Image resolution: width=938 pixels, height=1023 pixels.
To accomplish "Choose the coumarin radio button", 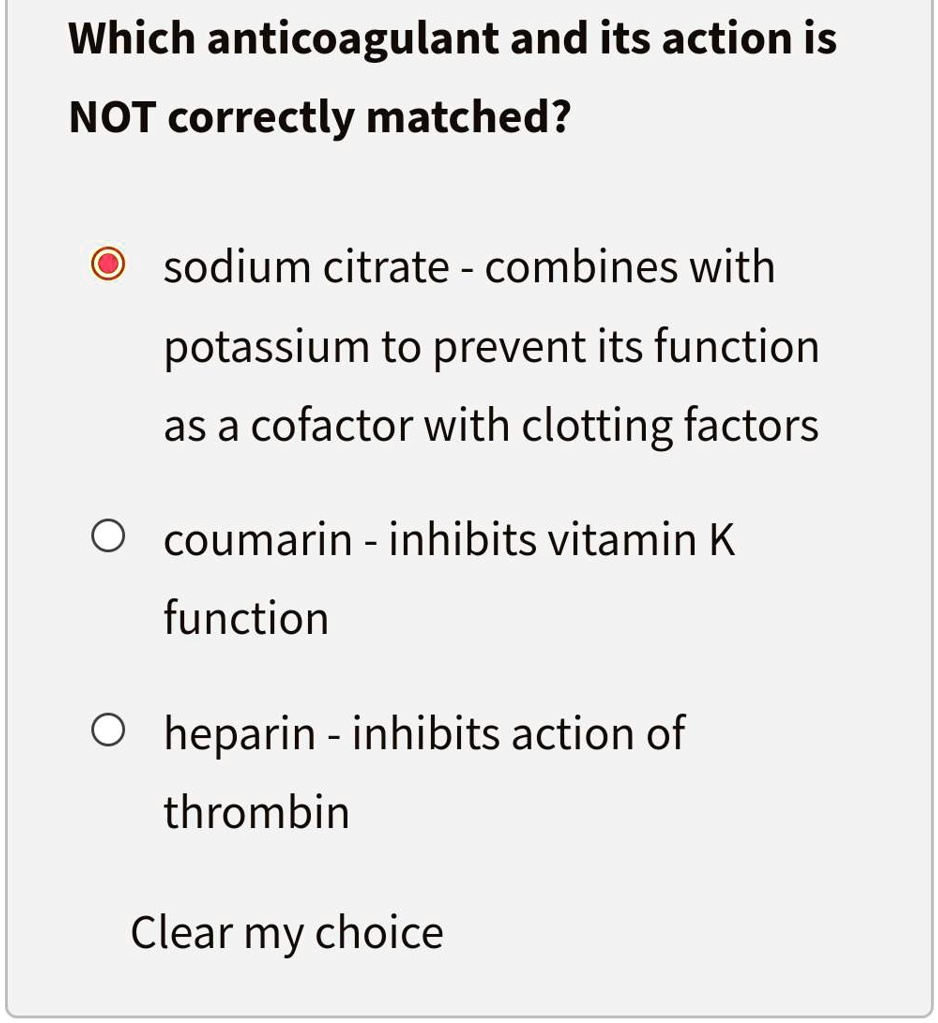I will pyautogui.click(x=108, y=536).
